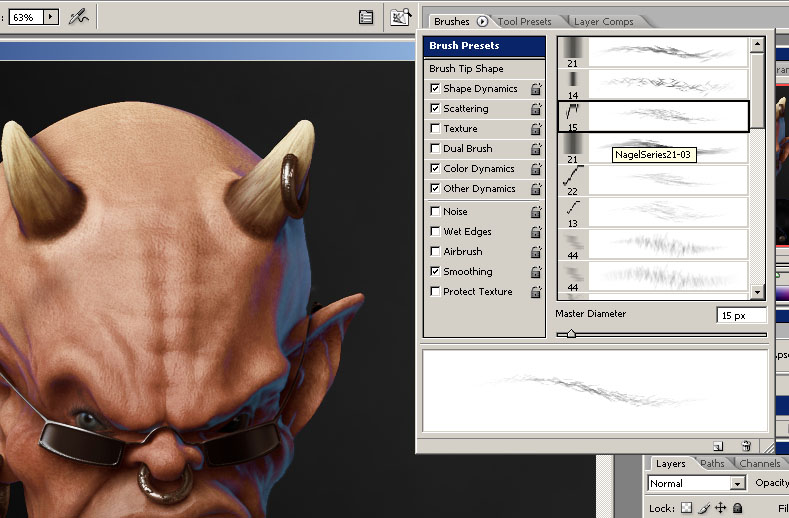Adjust the Master Diameter slider handle
This screenshot has width=789, height=518.
click(x=571, y=334)
